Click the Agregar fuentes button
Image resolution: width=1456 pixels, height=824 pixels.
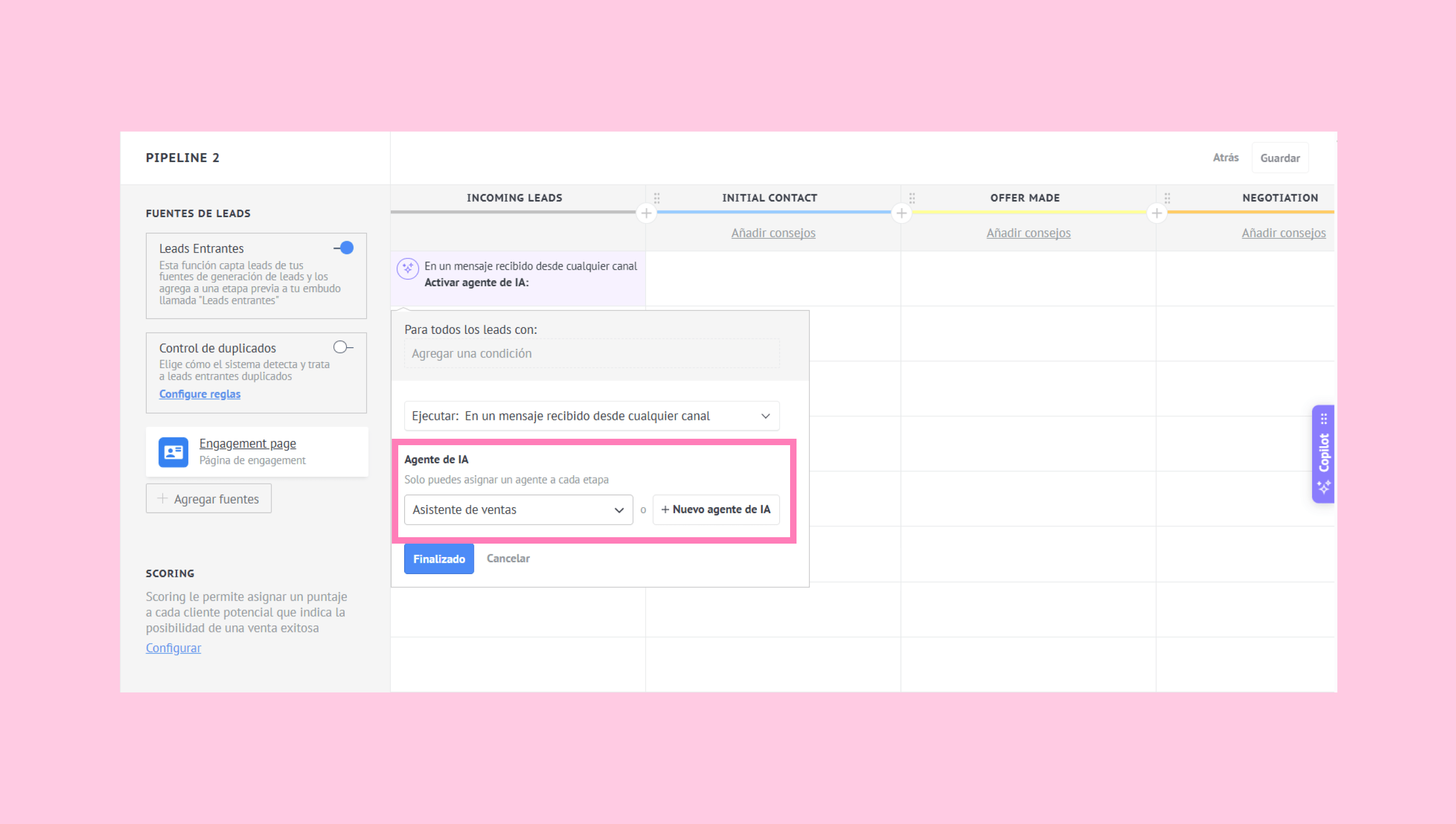coord(208,499)
